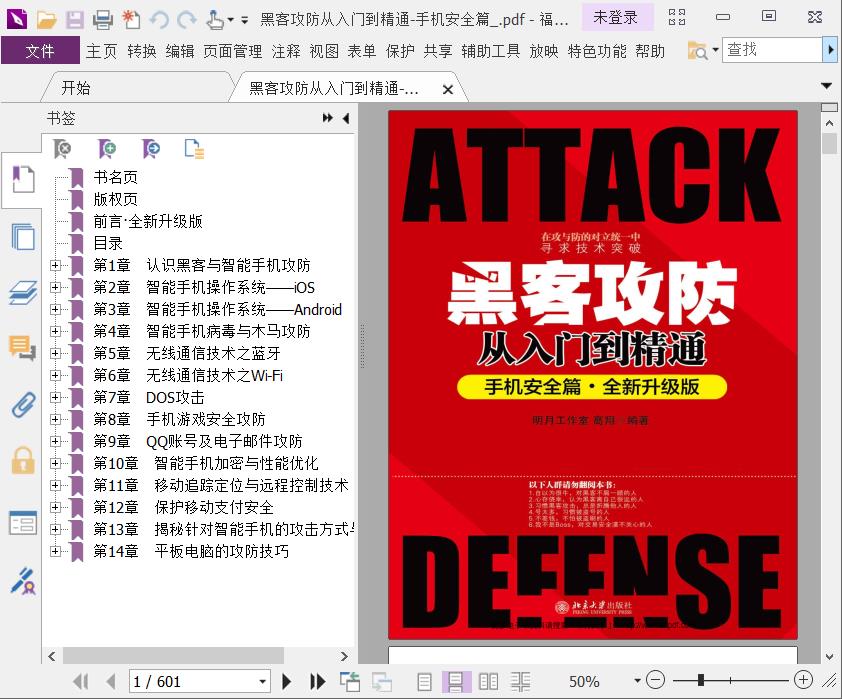This screenshot has height=699, width=842.
Task: Click the hand touch mode icon
Action: (x=215, y=20)
